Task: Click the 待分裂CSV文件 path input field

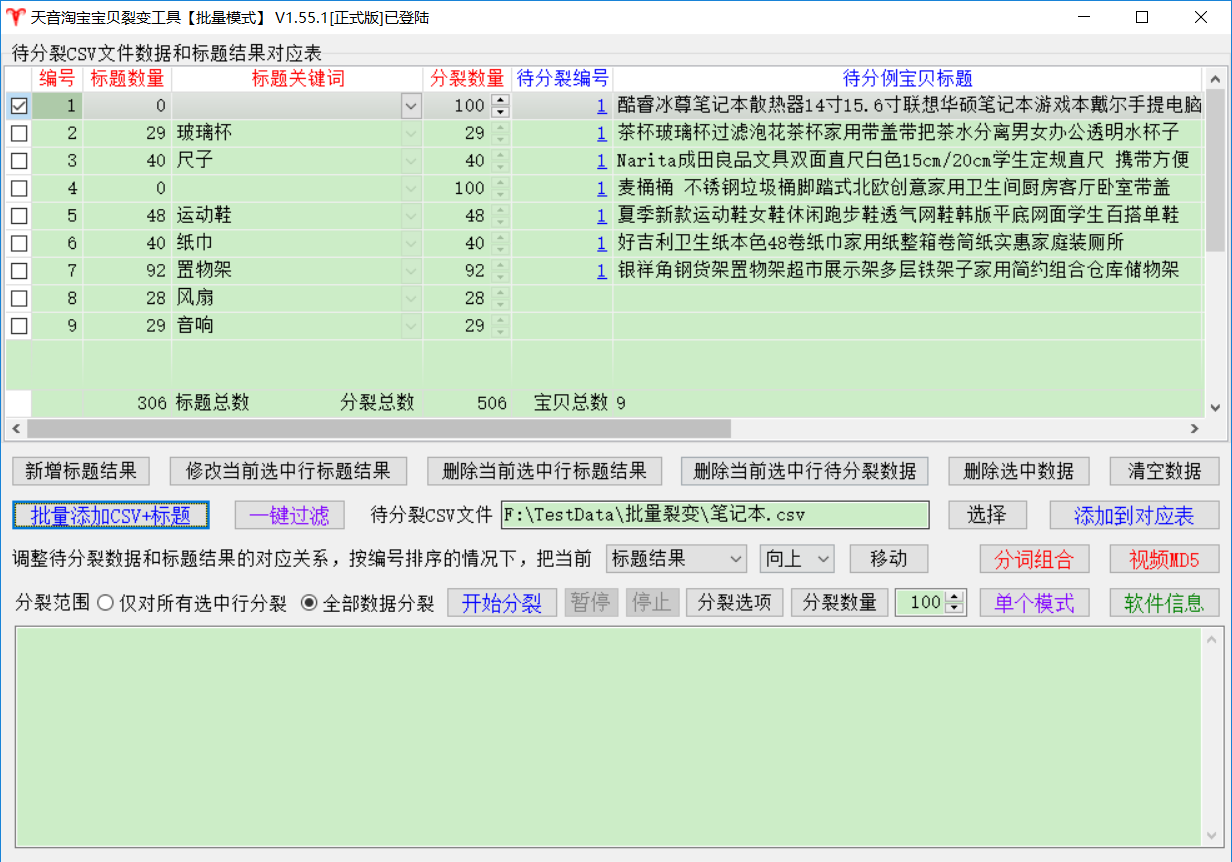Action: tap(715, 515)
